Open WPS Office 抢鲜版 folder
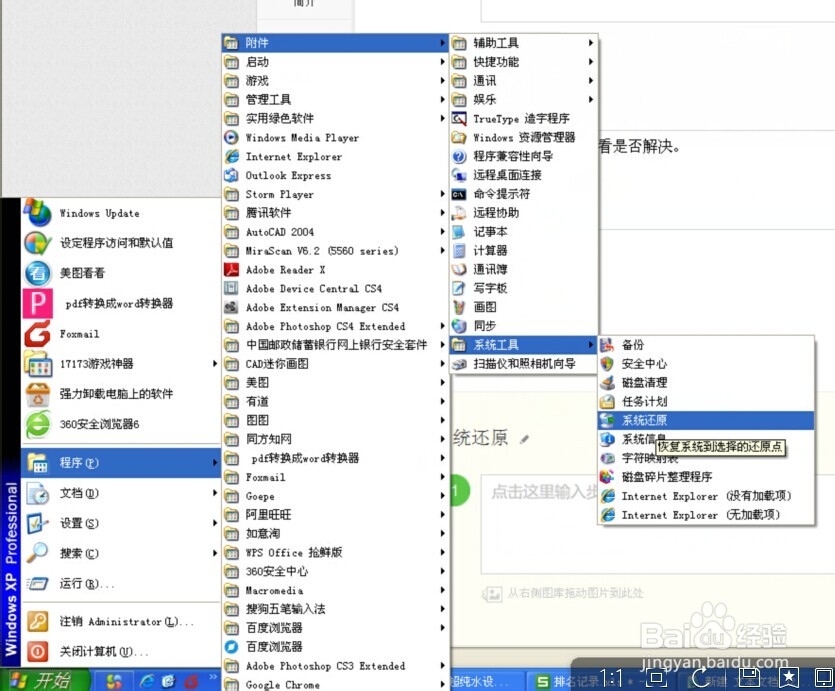The image size is (835, 691). coord(335,552)
